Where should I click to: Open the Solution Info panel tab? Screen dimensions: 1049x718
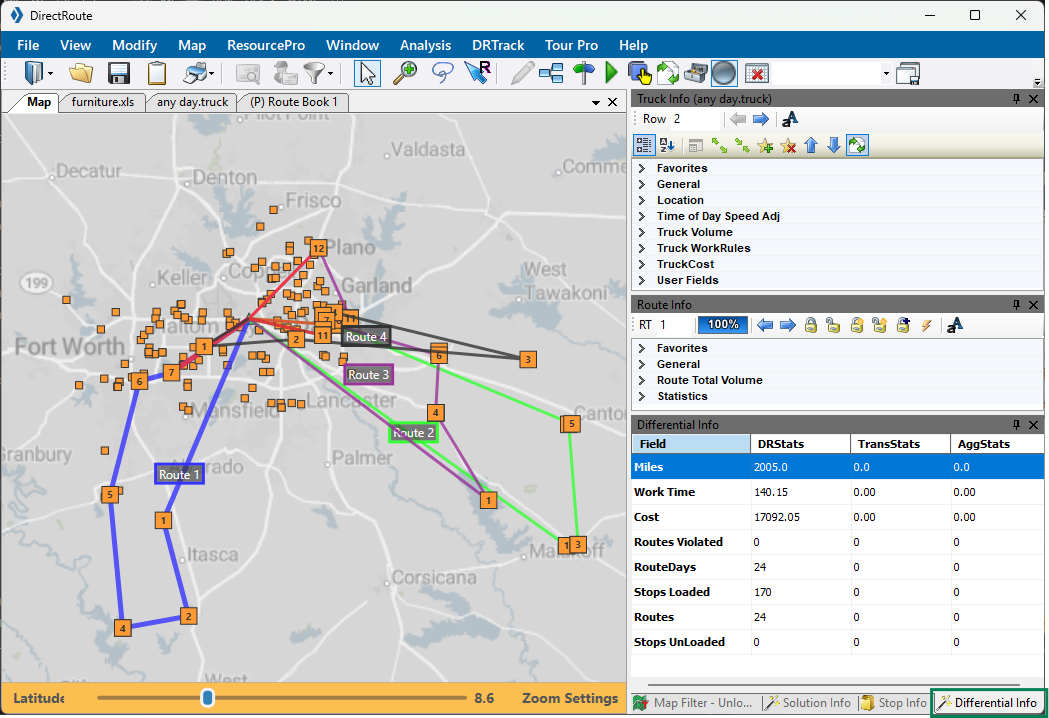tap(809, 703)
